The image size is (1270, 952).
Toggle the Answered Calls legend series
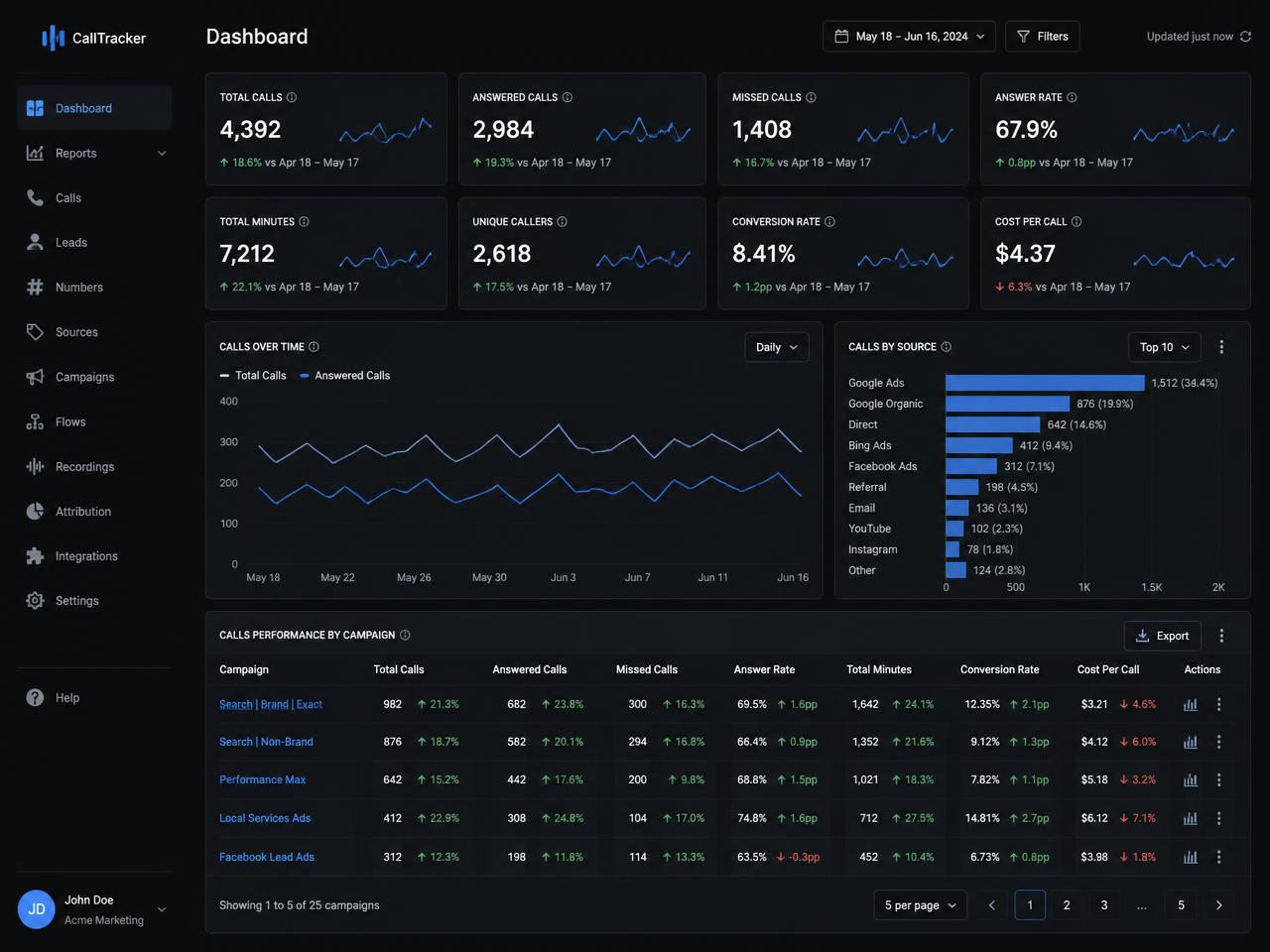345,375
